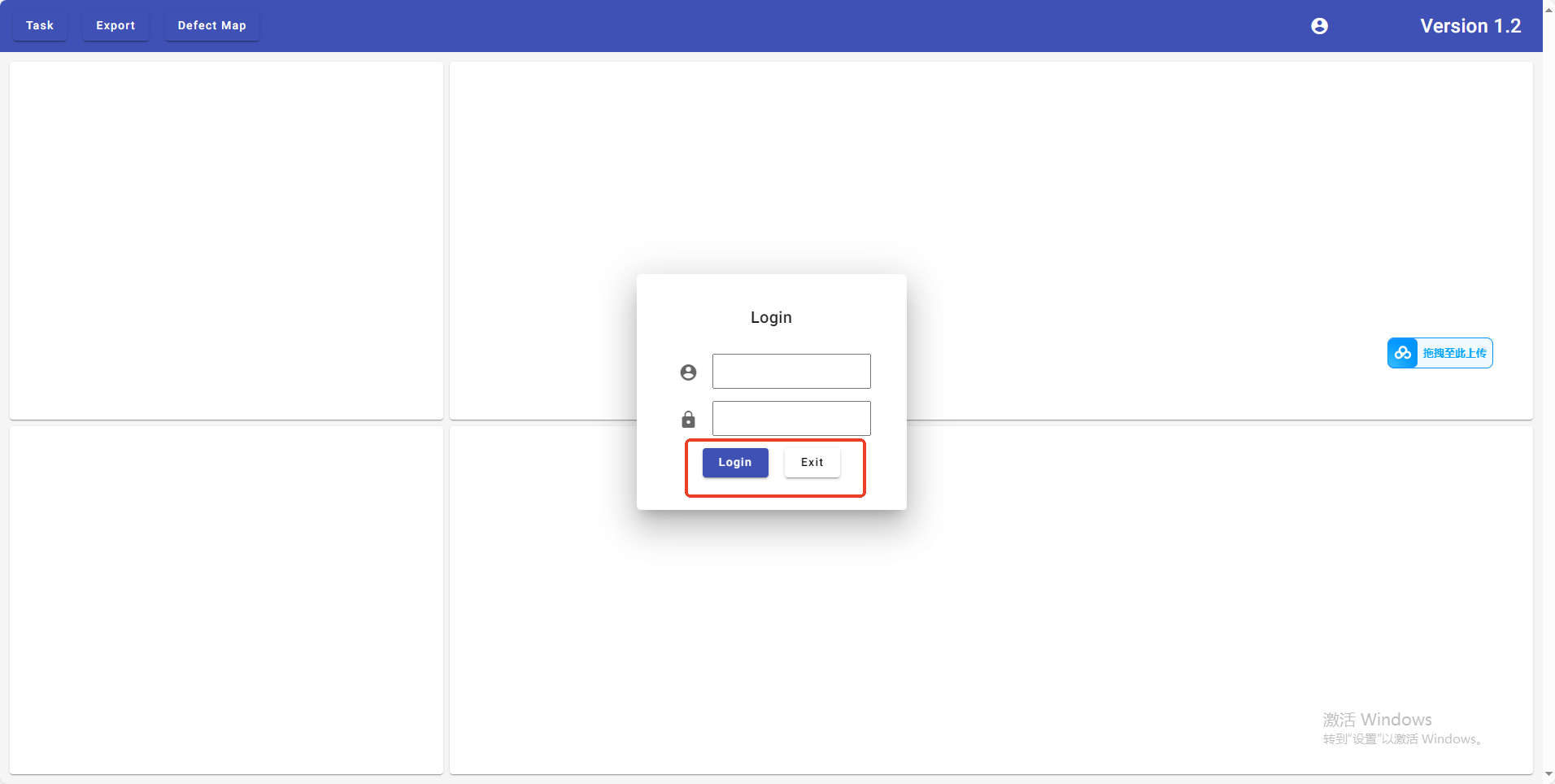1555x784 pixels.
Task: Click the page scrollbar down arrow
Action: click(1548, 774)
